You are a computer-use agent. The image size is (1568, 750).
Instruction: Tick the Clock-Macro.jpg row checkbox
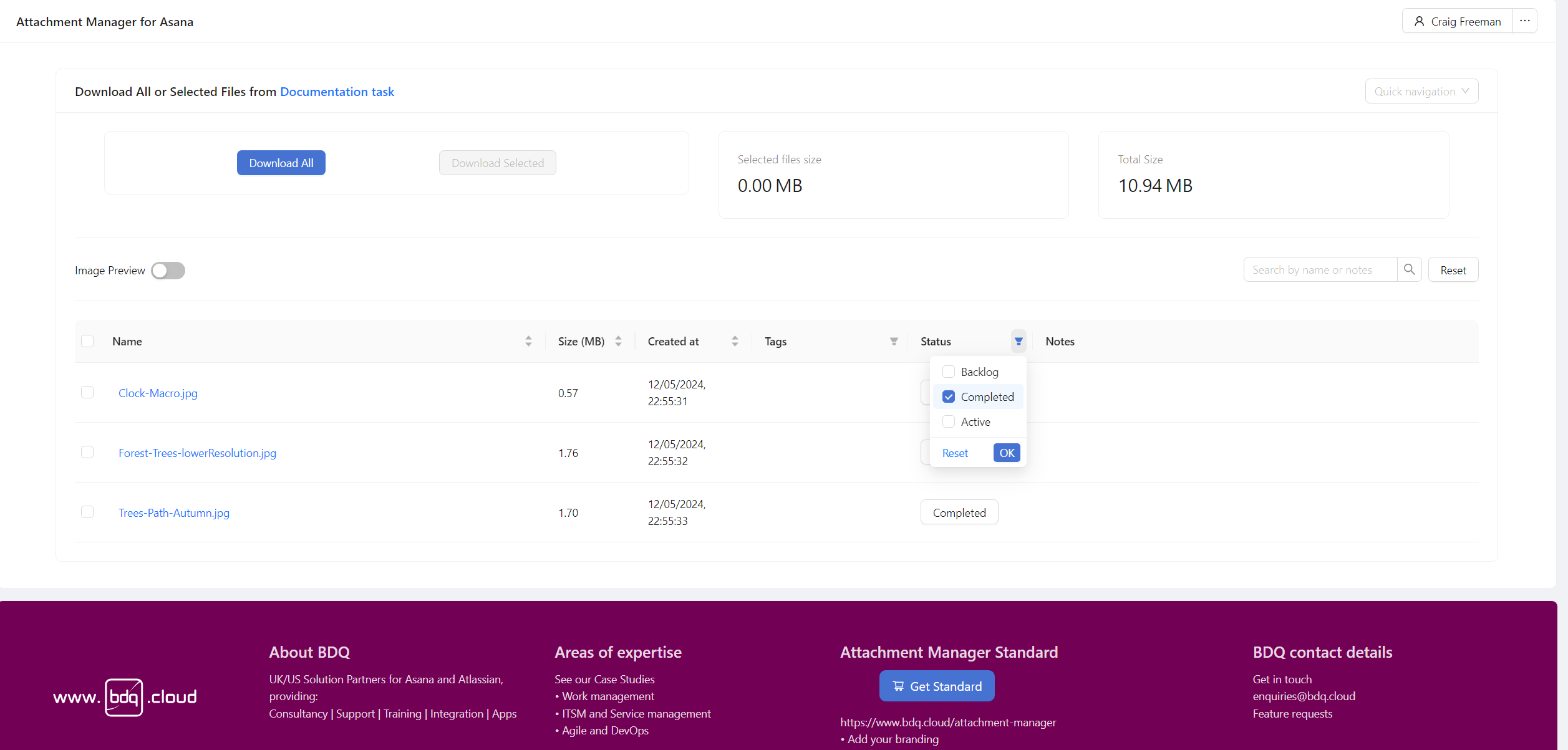click(x=87, y=392)
